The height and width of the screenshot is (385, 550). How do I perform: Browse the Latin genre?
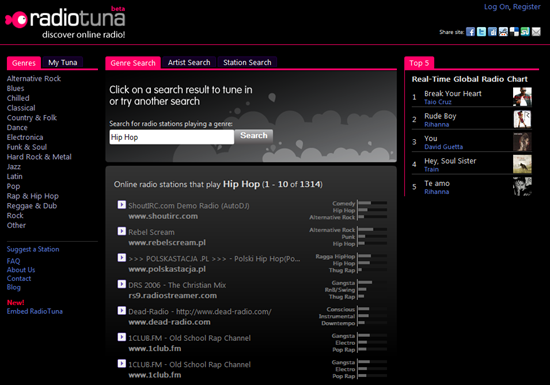click(14, 176)
